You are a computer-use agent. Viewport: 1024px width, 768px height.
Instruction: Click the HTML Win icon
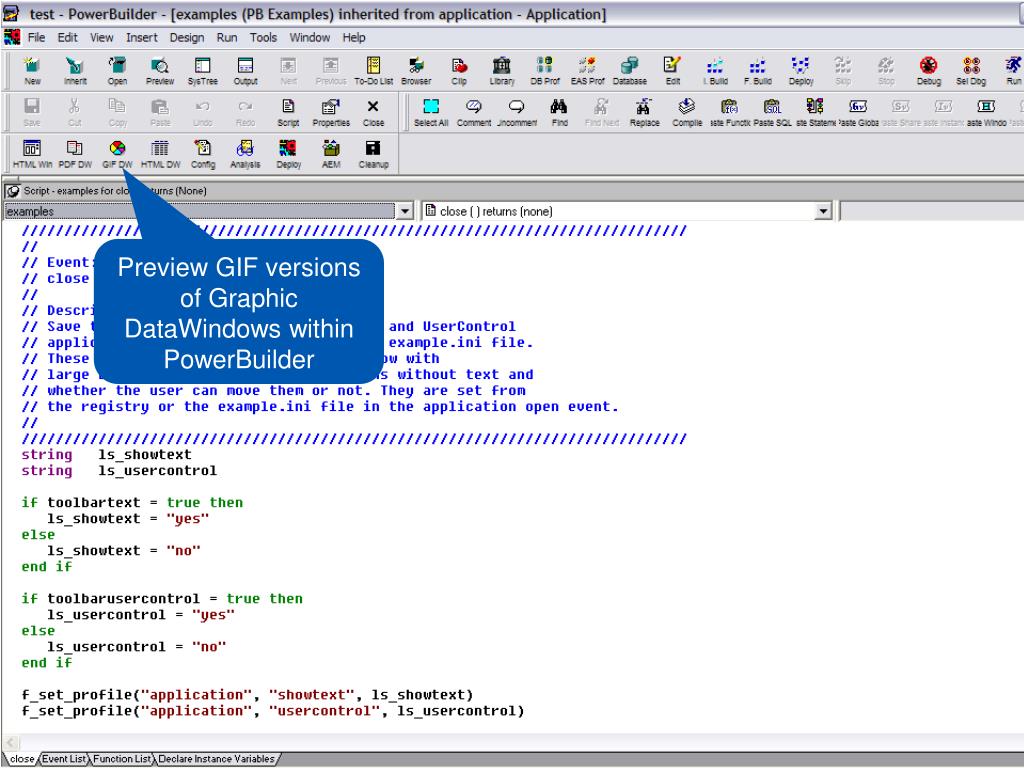click(x=32, y=154)
